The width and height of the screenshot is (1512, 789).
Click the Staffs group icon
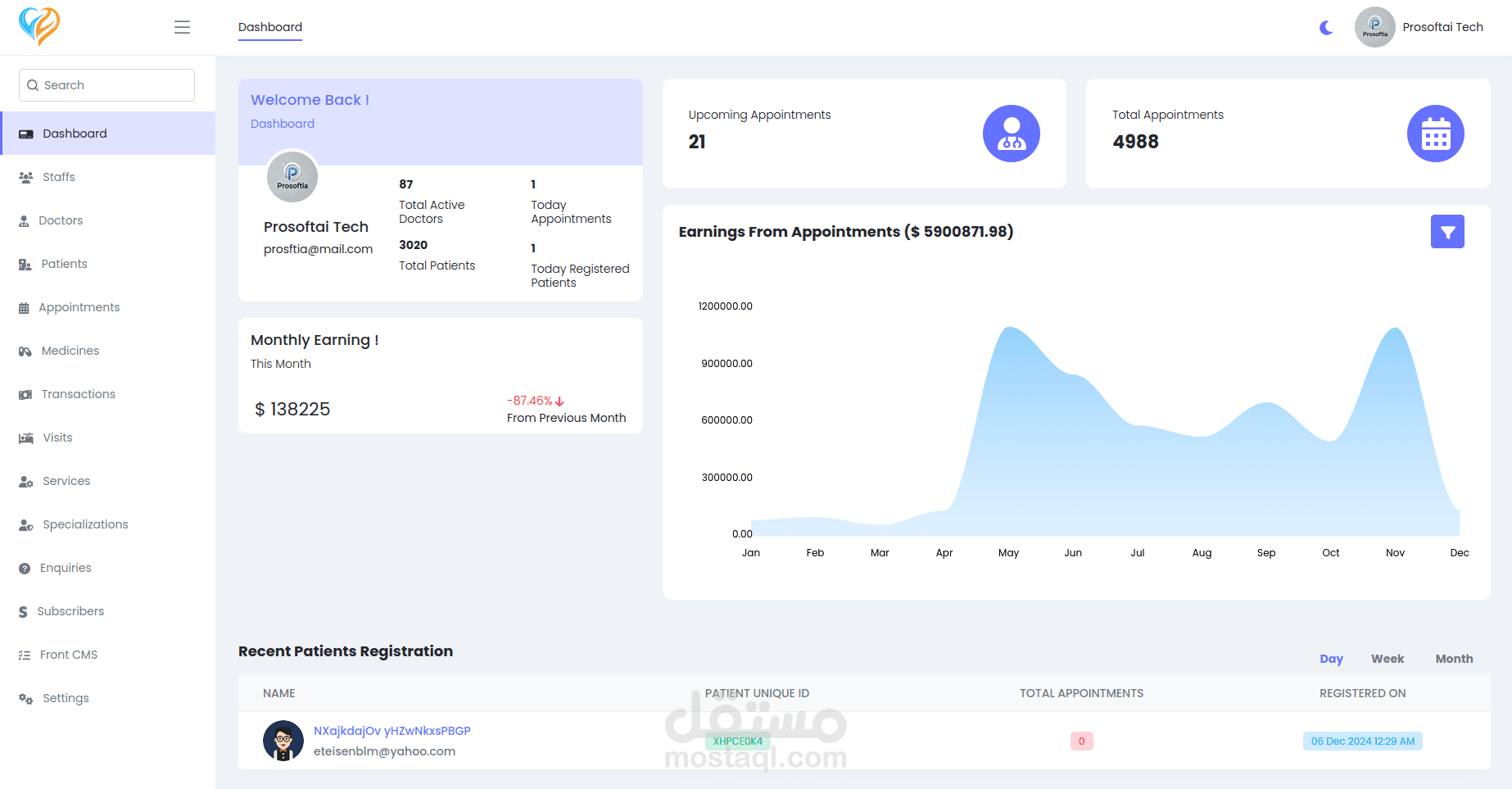click(26, 177)
